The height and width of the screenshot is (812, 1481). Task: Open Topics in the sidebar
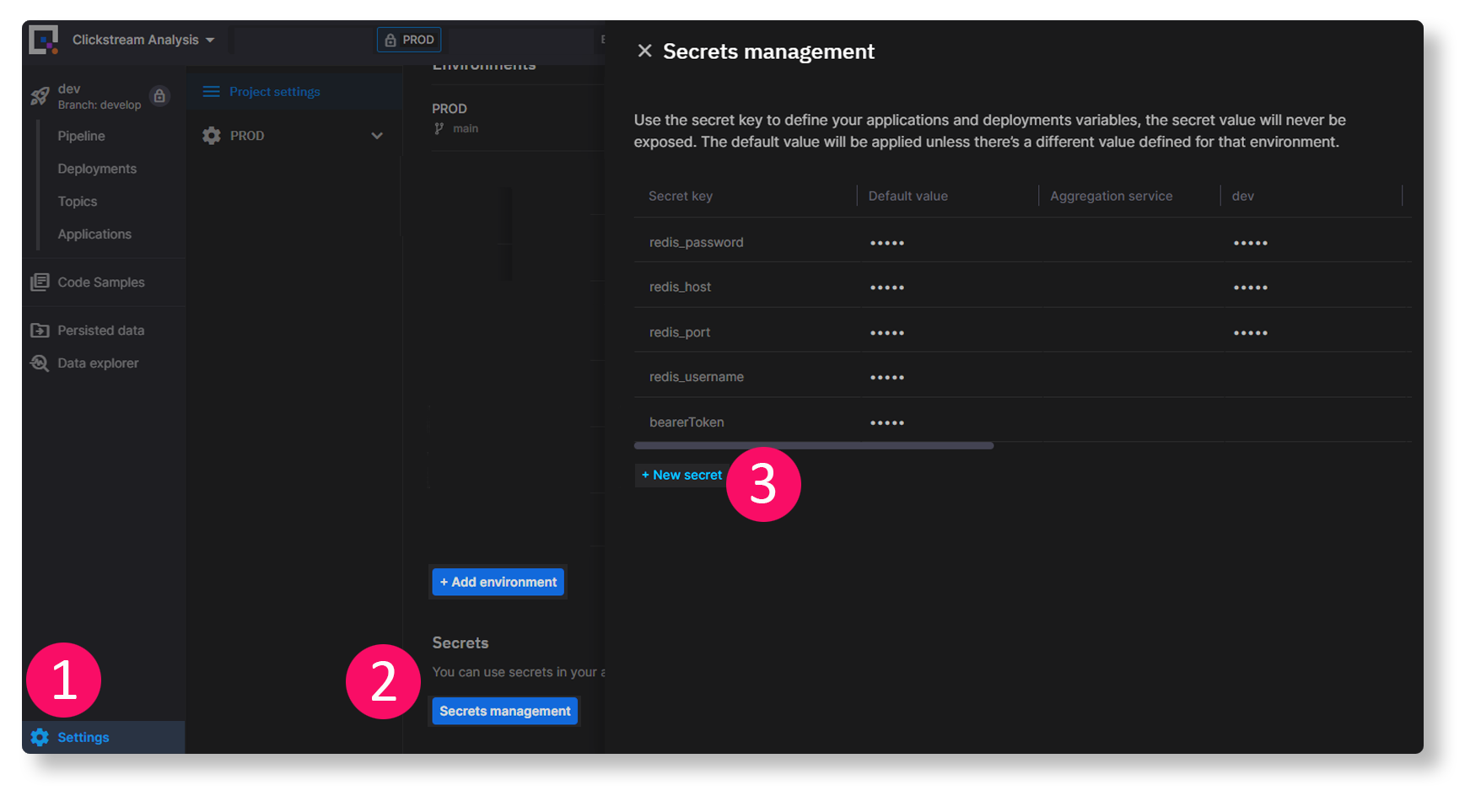click(78, 202)
